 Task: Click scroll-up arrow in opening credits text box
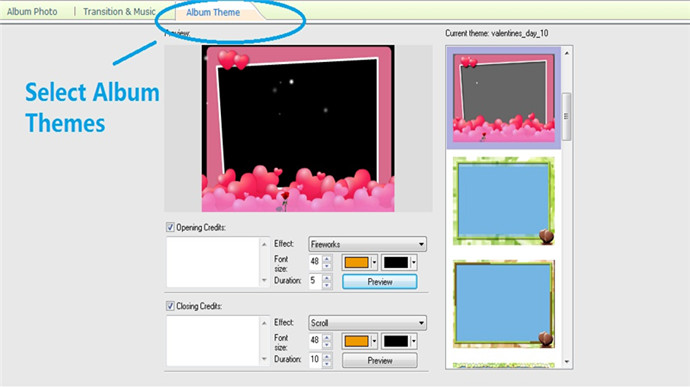point(264,244)
